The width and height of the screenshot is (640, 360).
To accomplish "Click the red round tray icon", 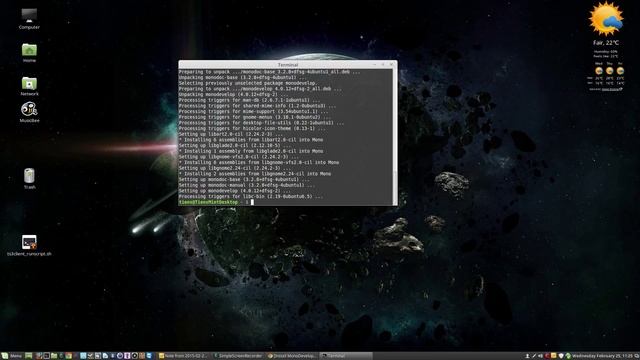I will (547, 356).
